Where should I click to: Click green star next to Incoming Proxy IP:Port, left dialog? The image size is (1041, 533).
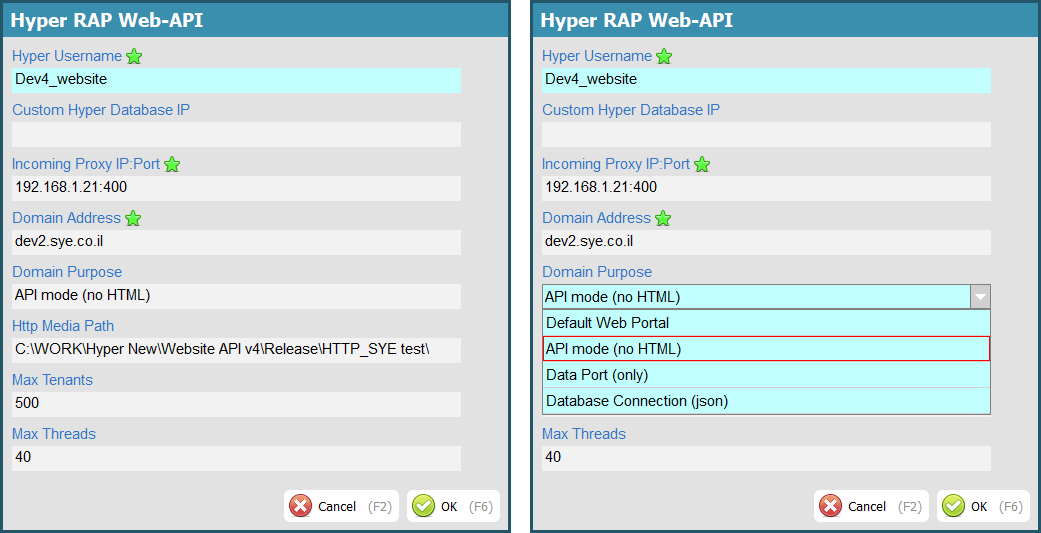tap(172, 165)
